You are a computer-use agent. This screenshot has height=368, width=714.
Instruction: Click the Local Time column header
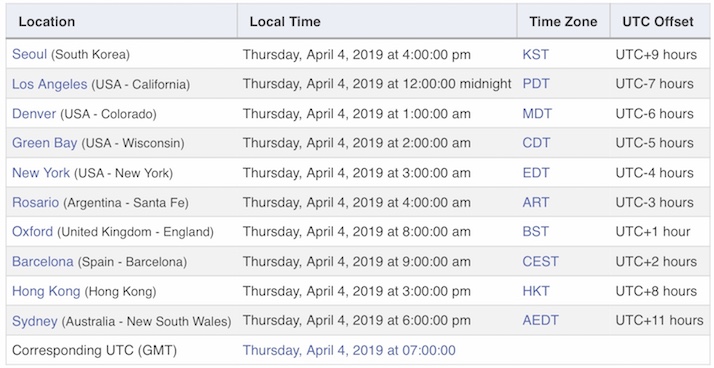(x=285, y=21)
